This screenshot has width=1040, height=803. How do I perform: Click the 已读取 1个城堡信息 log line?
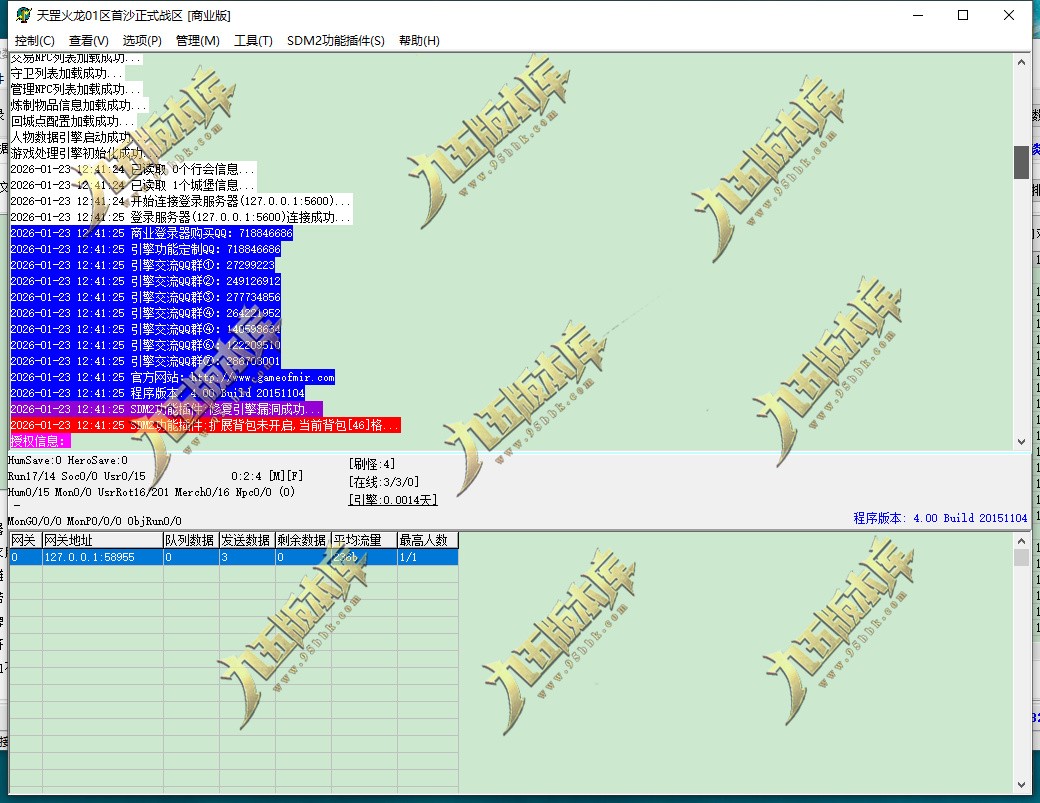pyautogui.click(x=133, y=185)
